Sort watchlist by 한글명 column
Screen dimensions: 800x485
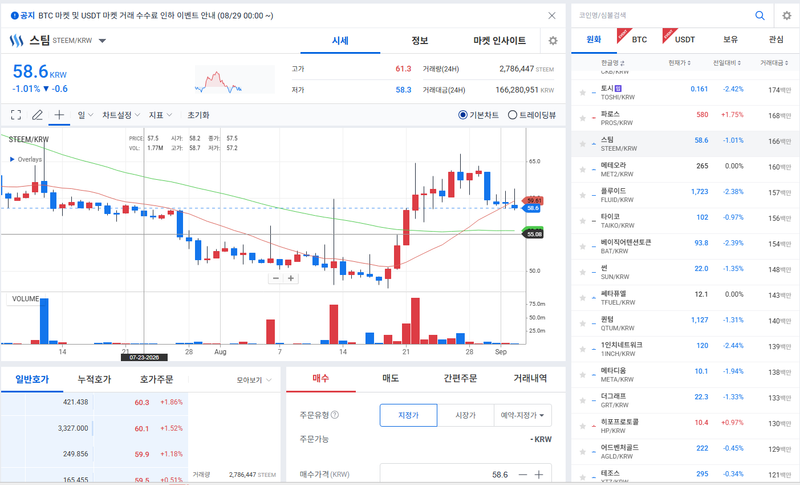613,63
